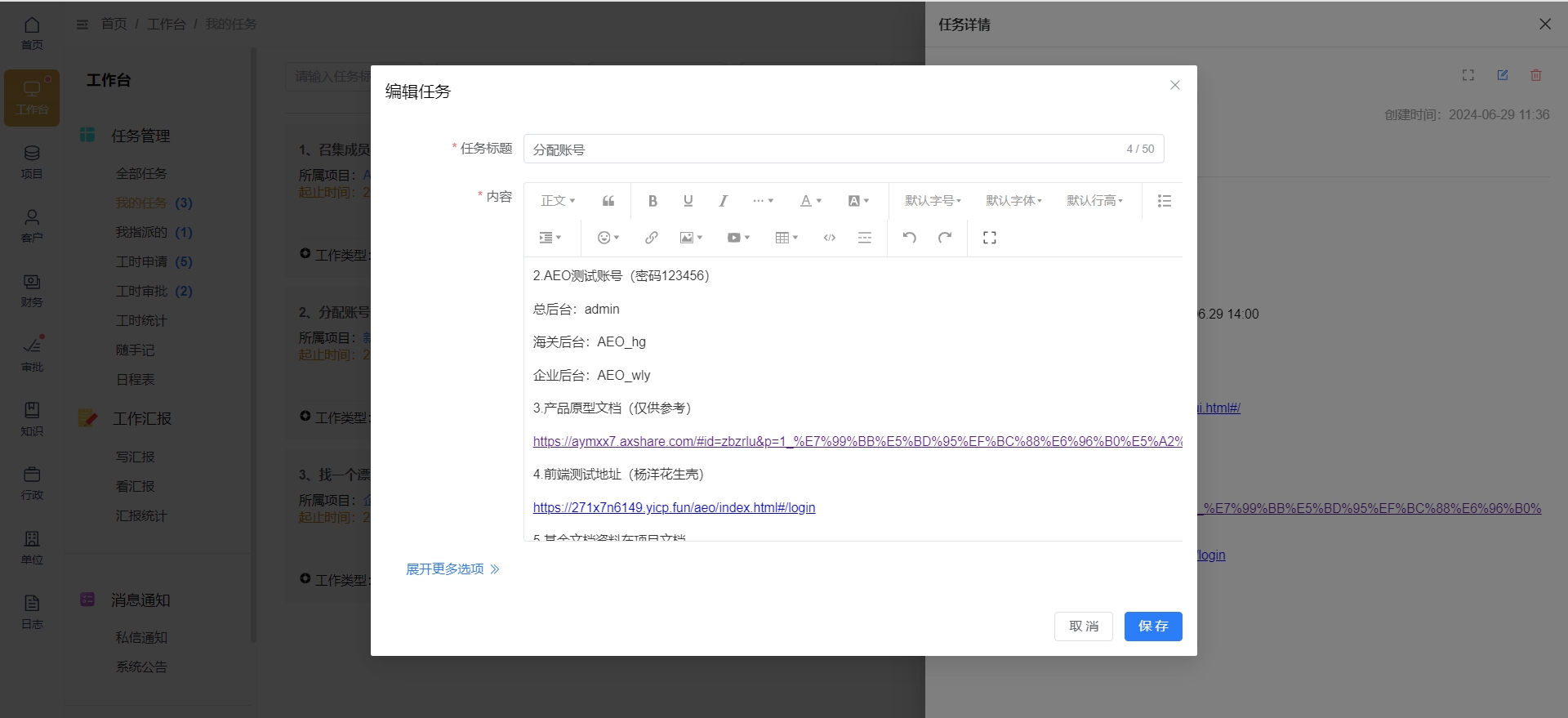Insert a code block
The image size is (1568, 718).
[x=830, y=238]
